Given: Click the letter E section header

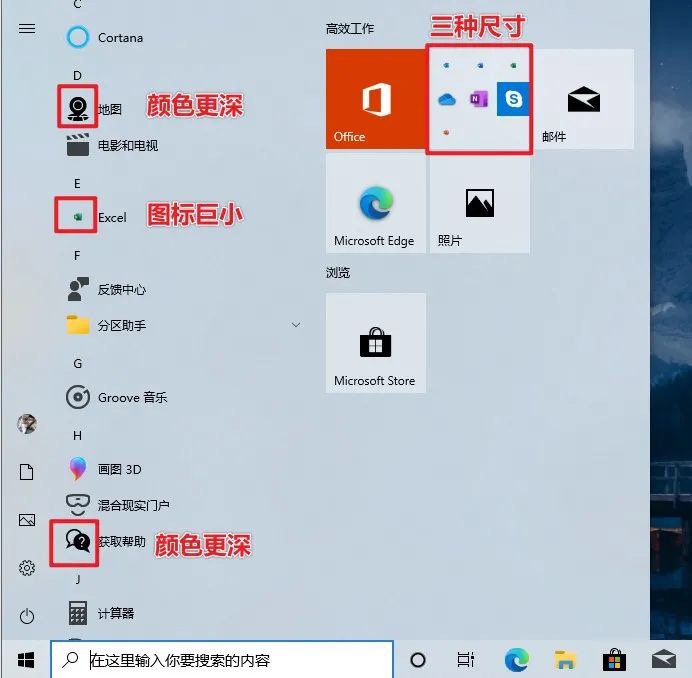Looking at the screenshot, I should (x=77, y=184).
